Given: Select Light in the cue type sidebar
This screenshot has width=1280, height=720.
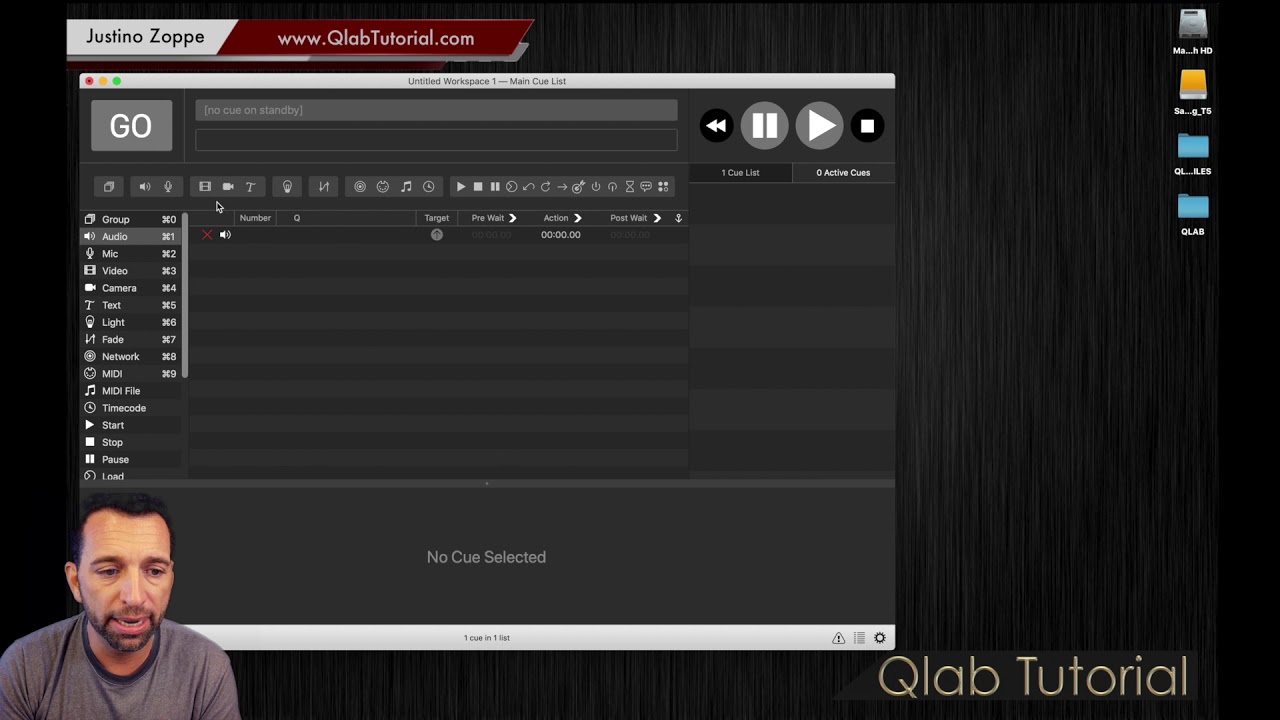Looking at the screenshot, I should [130, 323].
